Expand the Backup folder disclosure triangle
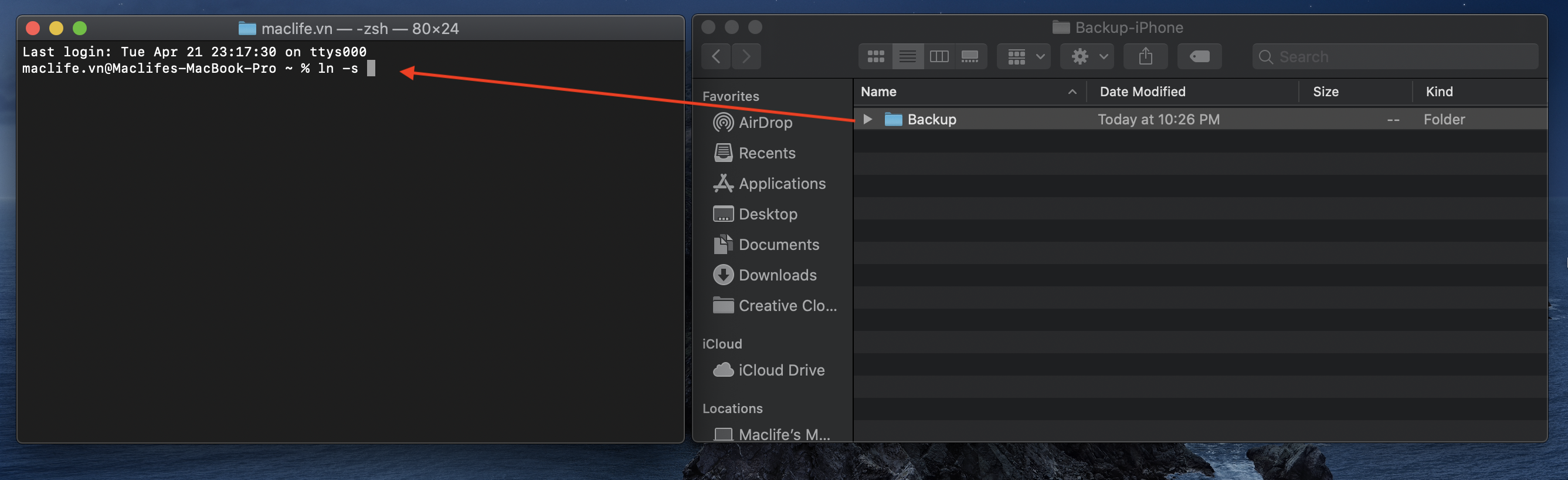1568x480 pixels. click(x=867, y=119)
